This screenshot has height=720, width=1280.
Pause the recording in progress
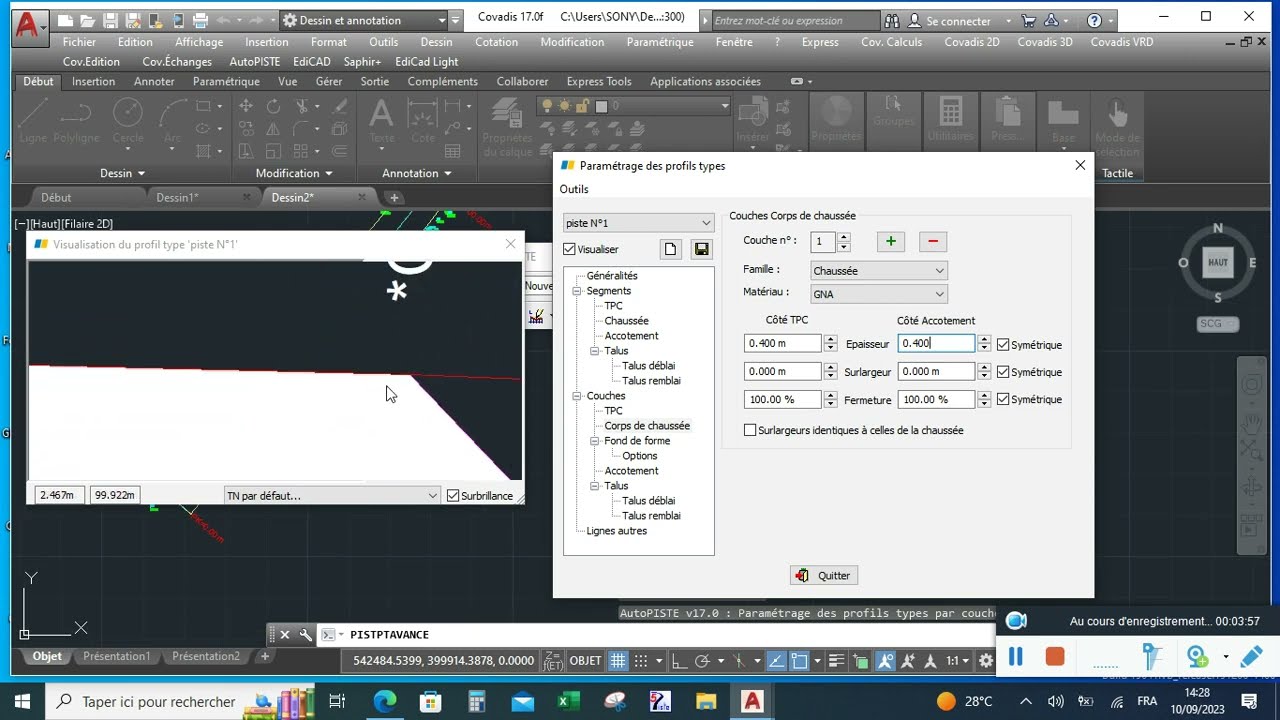click(1016, 657)
